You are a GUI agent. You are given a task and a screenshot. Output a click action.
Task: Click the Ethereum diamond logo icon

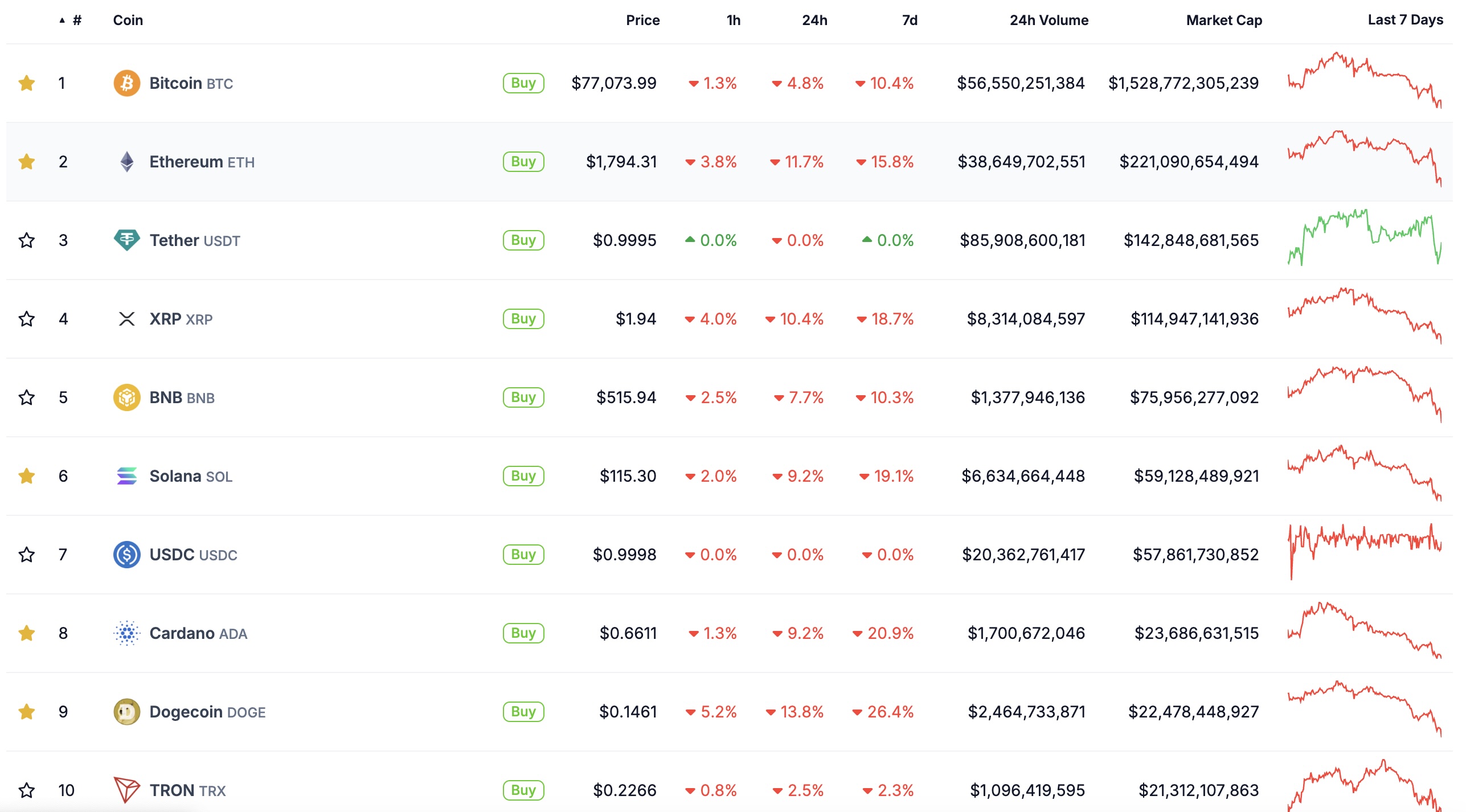[126, 162]
